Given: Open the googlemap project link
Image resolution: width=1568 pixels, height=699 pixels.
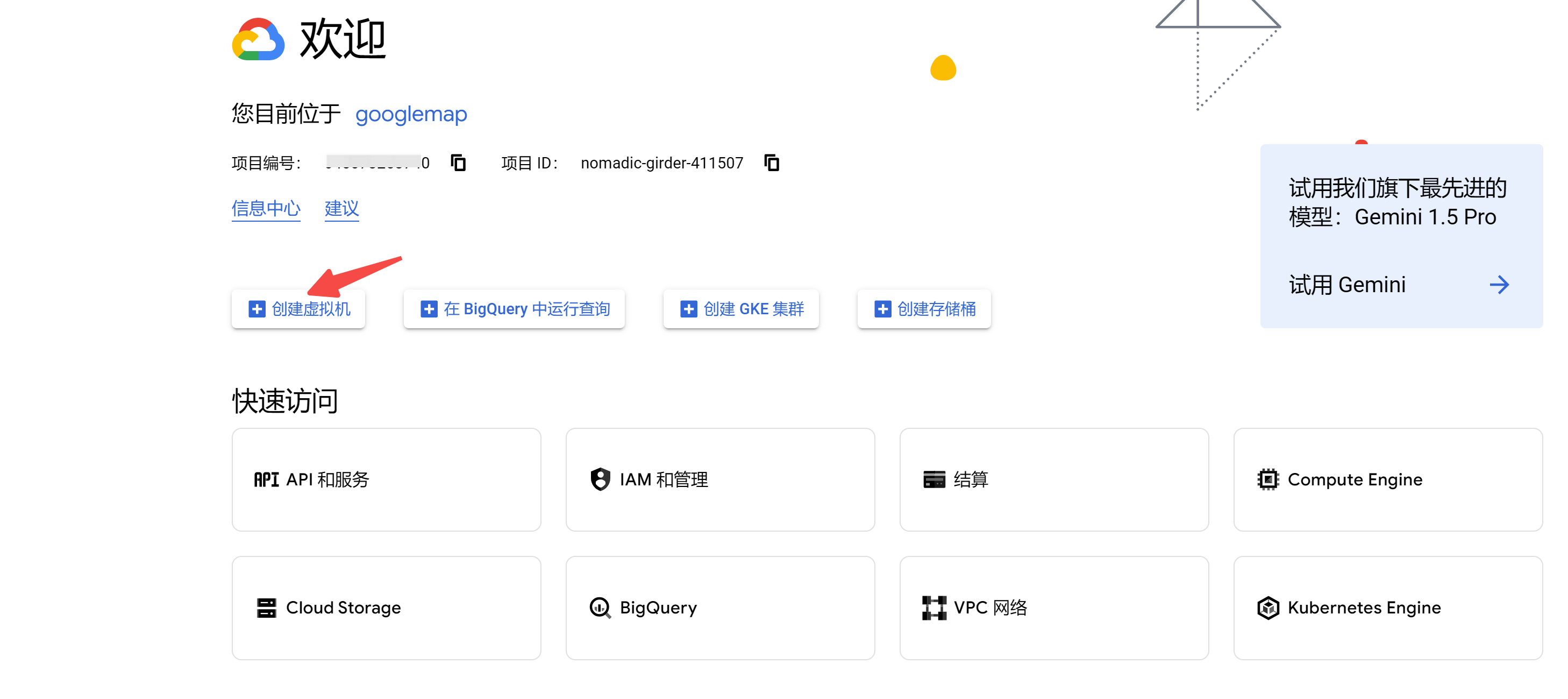Looking at the screenshot, I should point(411,114).
